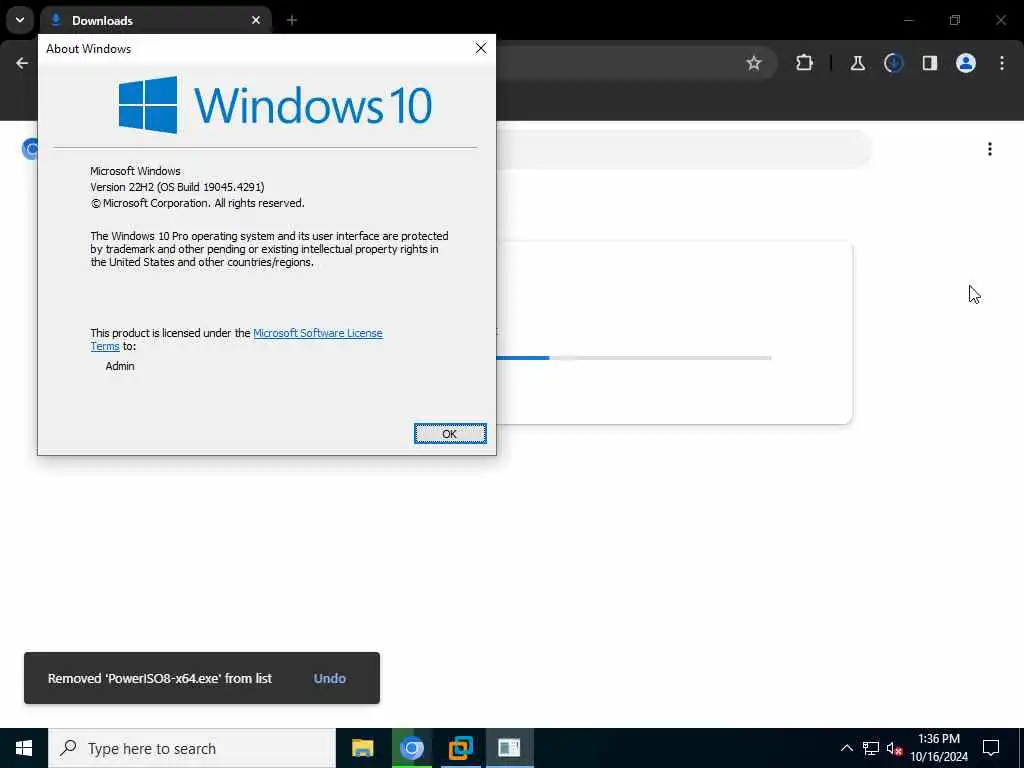Close the About Windows dialog

[x=481, y=48]
